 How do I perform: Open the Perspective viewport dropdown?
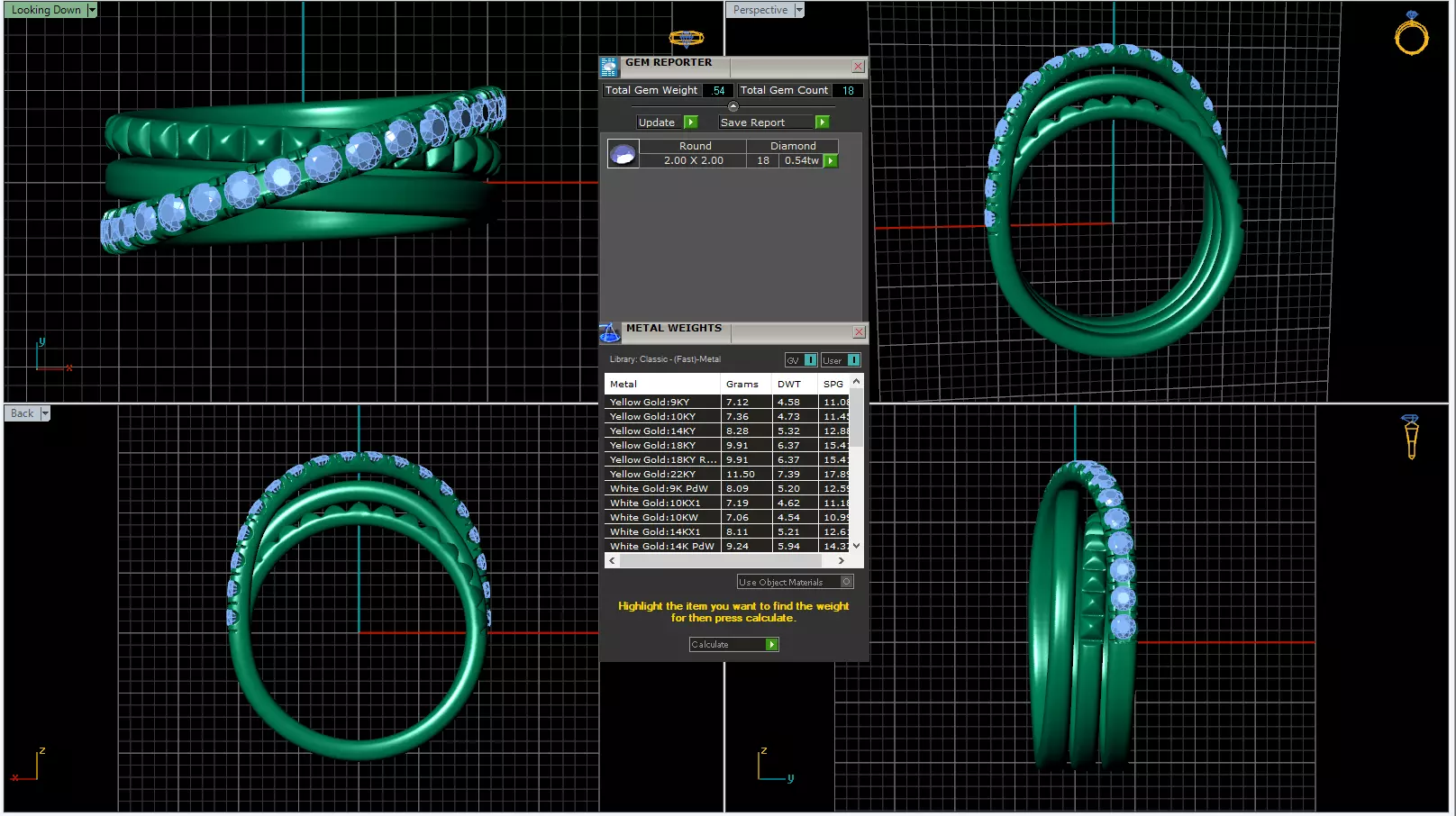799,10
